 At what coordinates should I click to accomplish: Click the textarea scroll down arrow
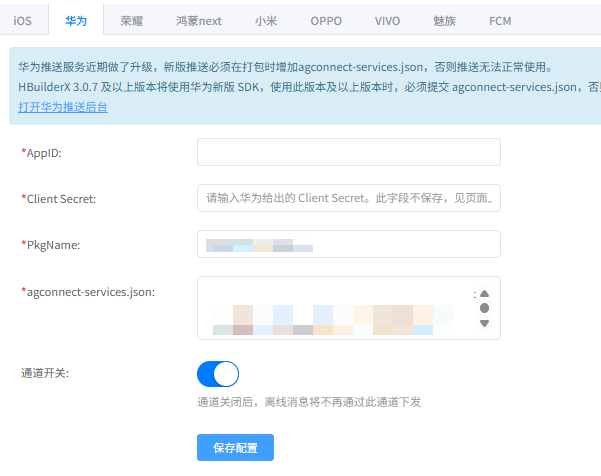click(484, 323)
